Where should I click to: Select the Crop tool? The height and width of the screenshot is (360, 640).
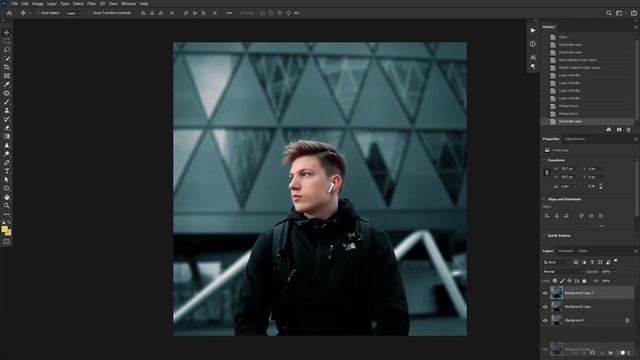tap(7, 67)
